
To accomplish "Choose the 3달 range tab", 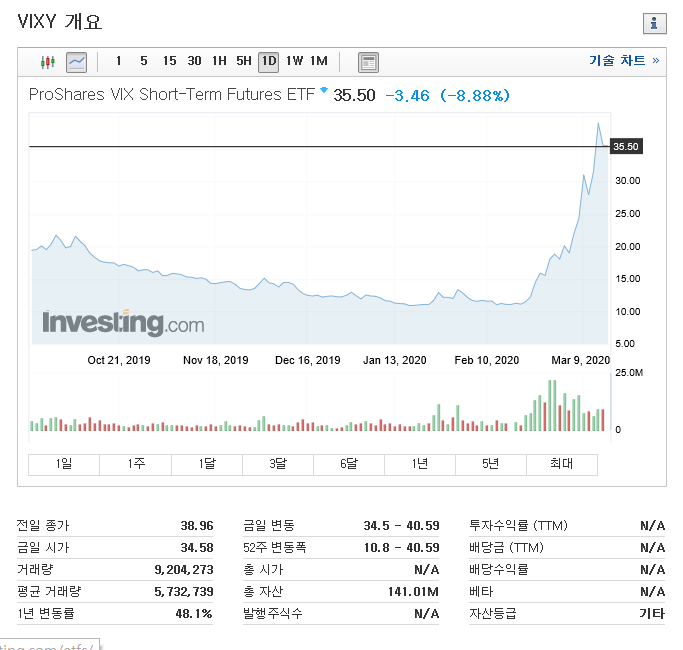I will [278, 464].
